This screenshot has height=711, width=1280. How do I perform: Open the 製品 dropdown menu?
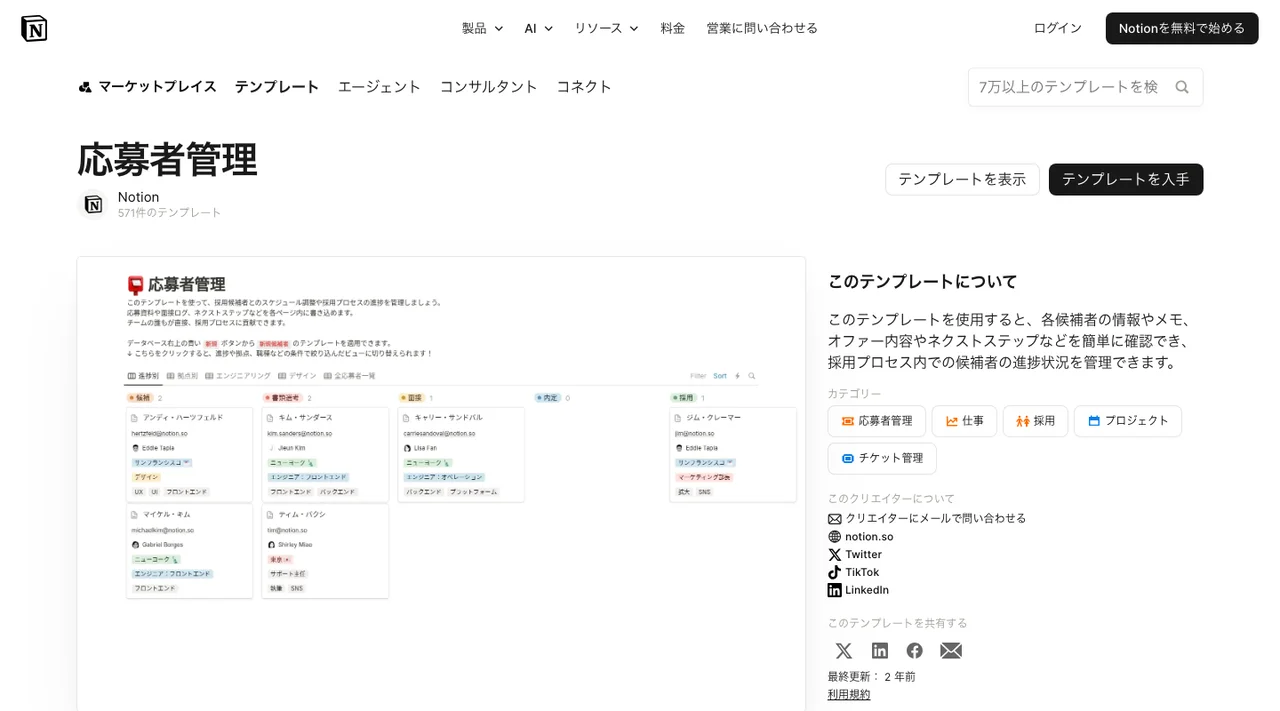coord(482,28)
